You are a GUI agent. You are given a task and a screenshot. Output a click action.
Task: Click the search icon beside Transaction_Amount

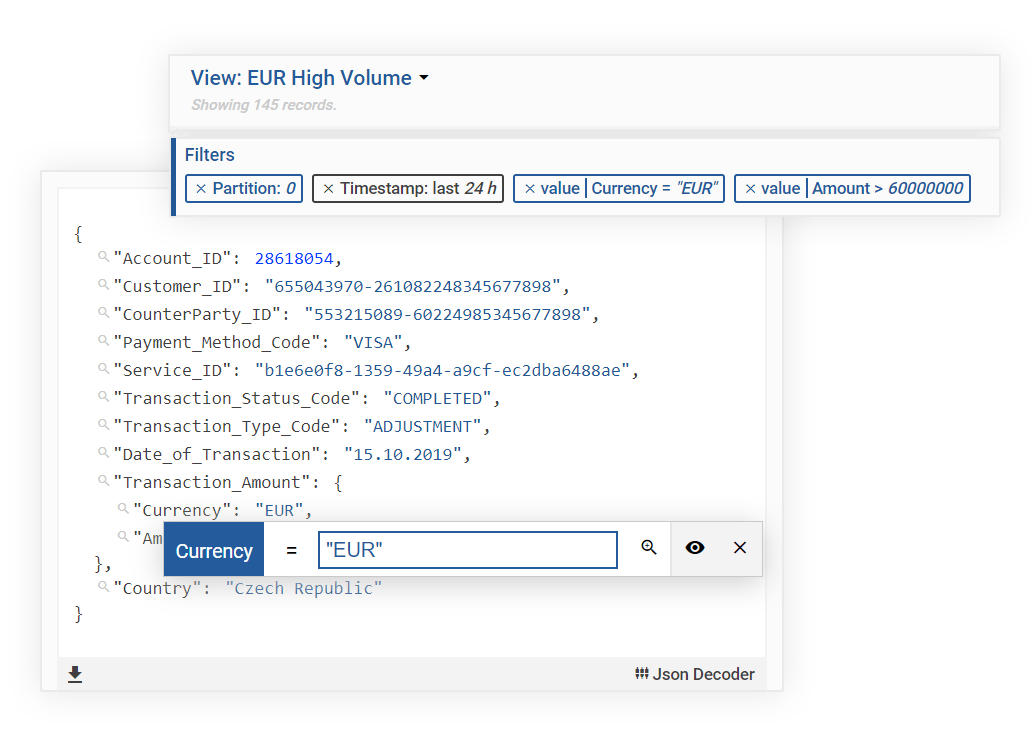104,480
